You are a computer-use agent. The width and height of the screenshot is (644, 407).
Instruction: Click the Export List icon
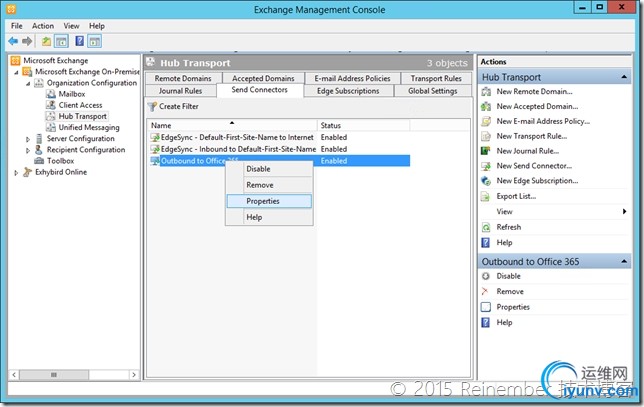(x=486, y=196)
